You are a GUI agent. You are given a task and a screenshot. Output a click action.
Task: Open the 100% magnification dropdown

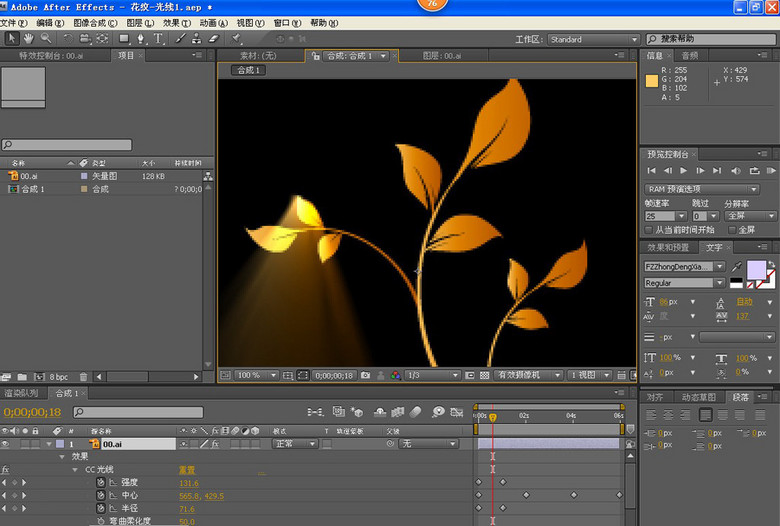255,375
